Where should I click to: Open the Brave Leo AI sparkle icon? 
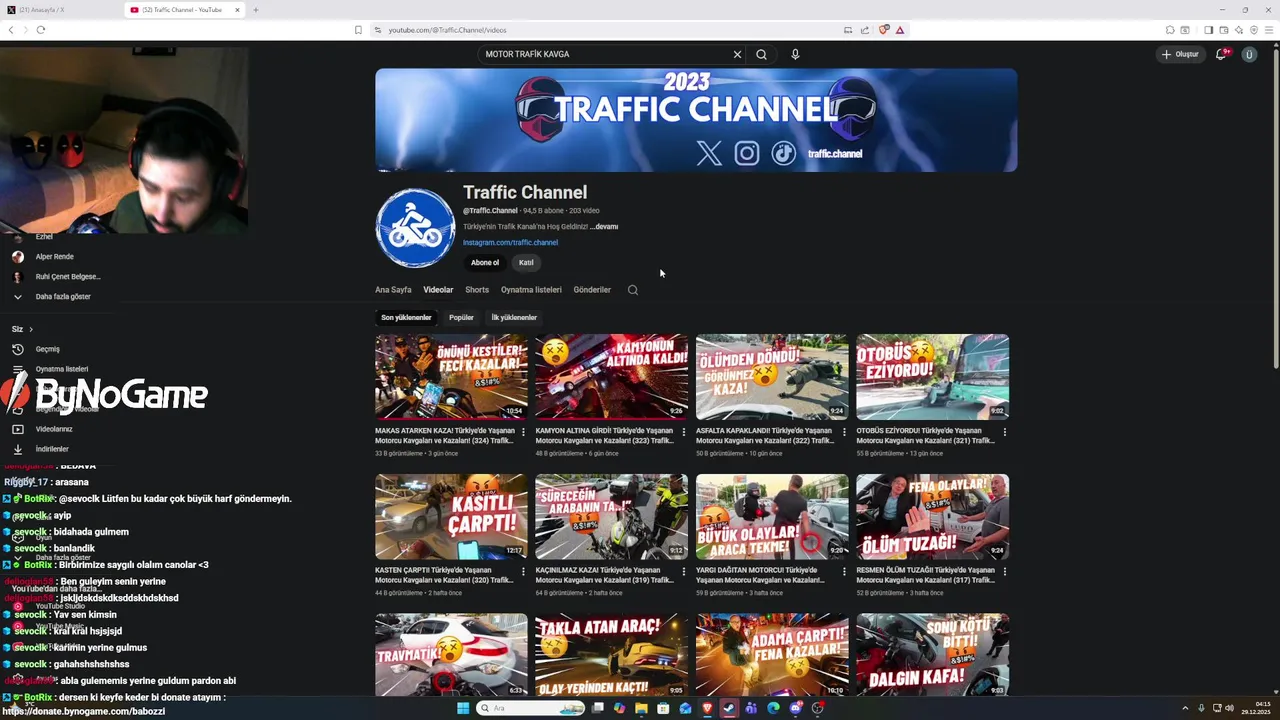click(x=1238, y=30)
